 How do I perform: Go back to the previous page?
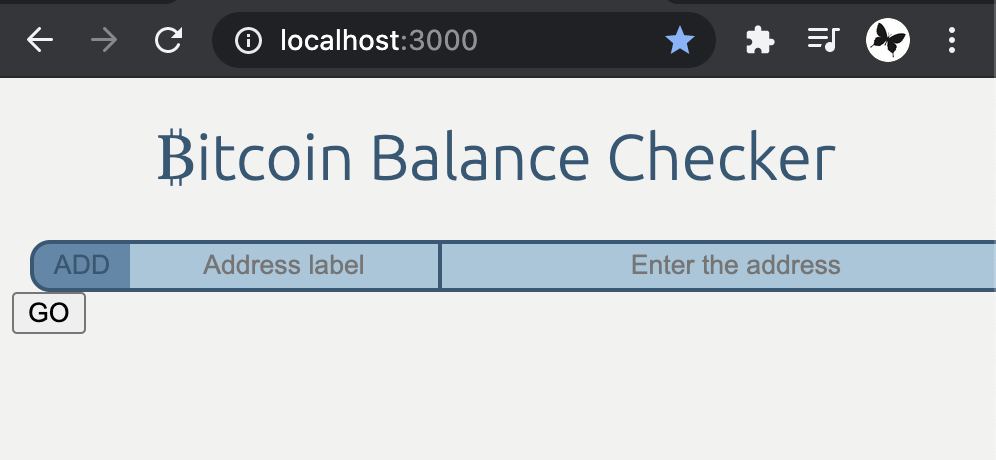tap(40, 40)
